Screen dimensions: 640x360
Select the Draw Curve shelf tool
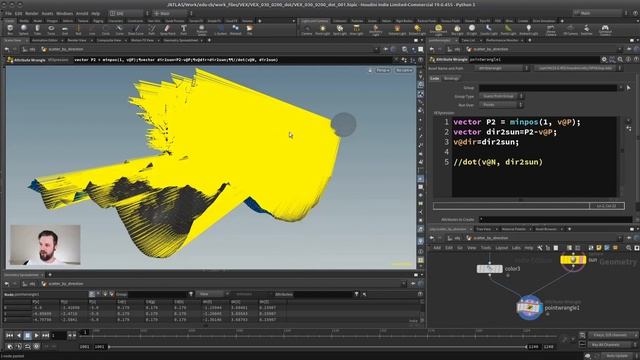pos(136,29)
